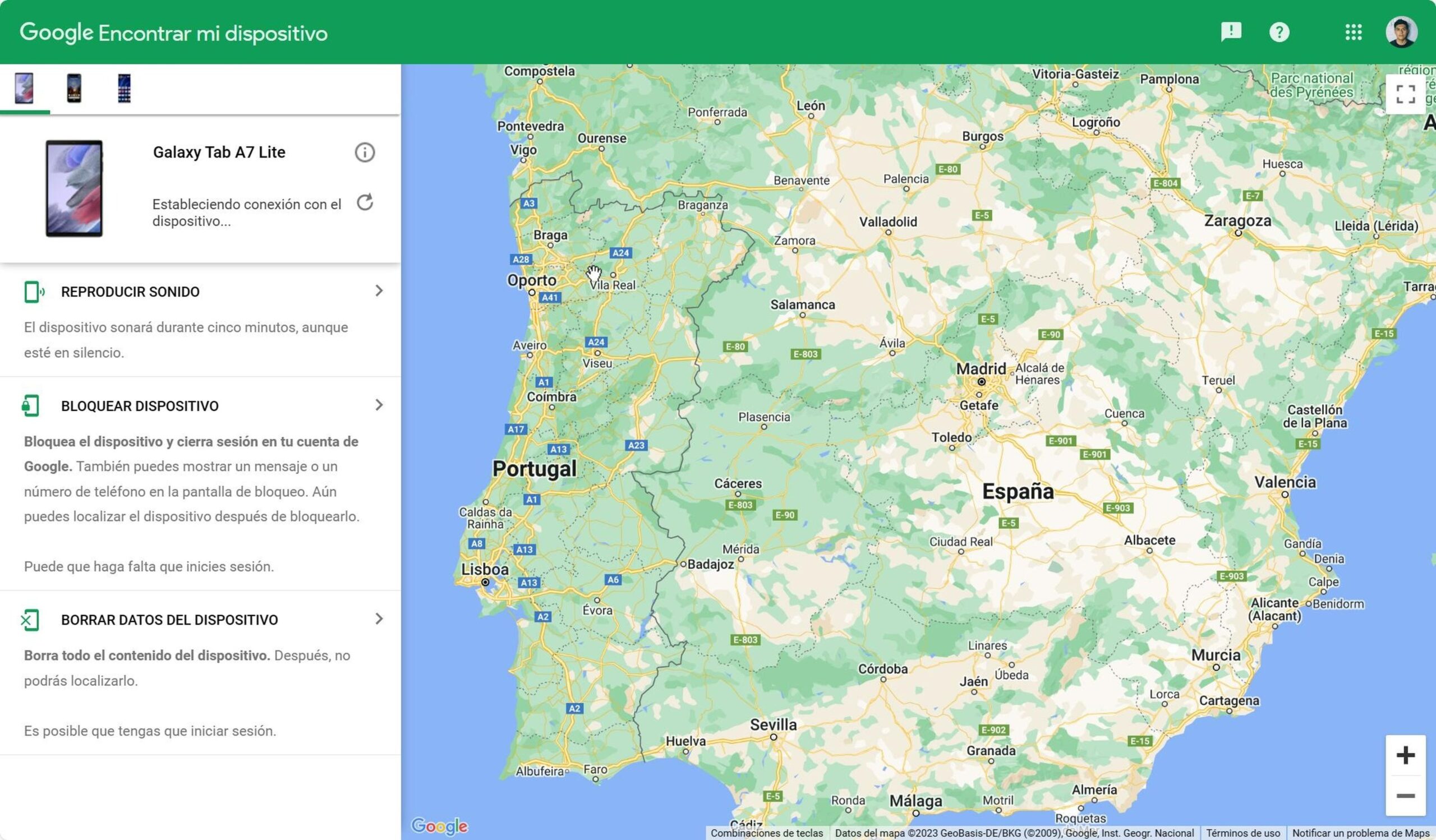Expand the Reproducir sonido chevron
Viewport: 1436px width, 840px height.
point(379,291)
